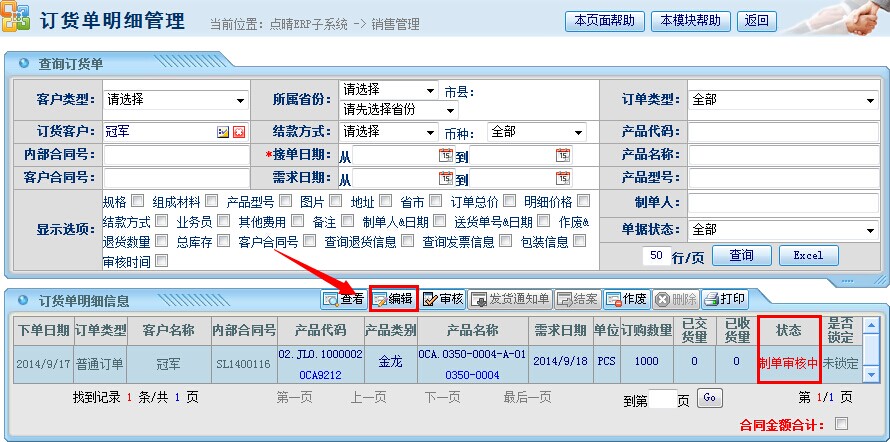Open calendar picker for 需求日期 end date
Image resolution: width=890 pixels, height=442 pixels.
point(562,179)
